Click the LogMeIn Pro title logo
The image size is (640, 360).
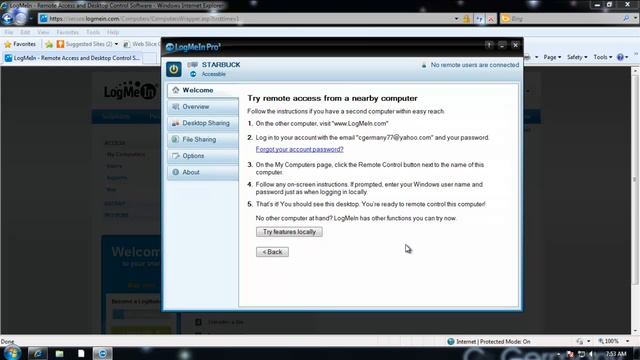point(193,47)
